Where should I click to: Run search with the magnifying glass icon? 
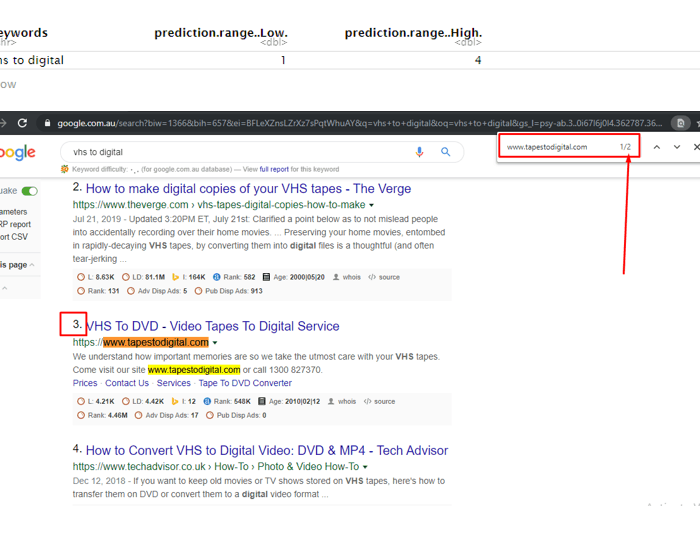446,152
